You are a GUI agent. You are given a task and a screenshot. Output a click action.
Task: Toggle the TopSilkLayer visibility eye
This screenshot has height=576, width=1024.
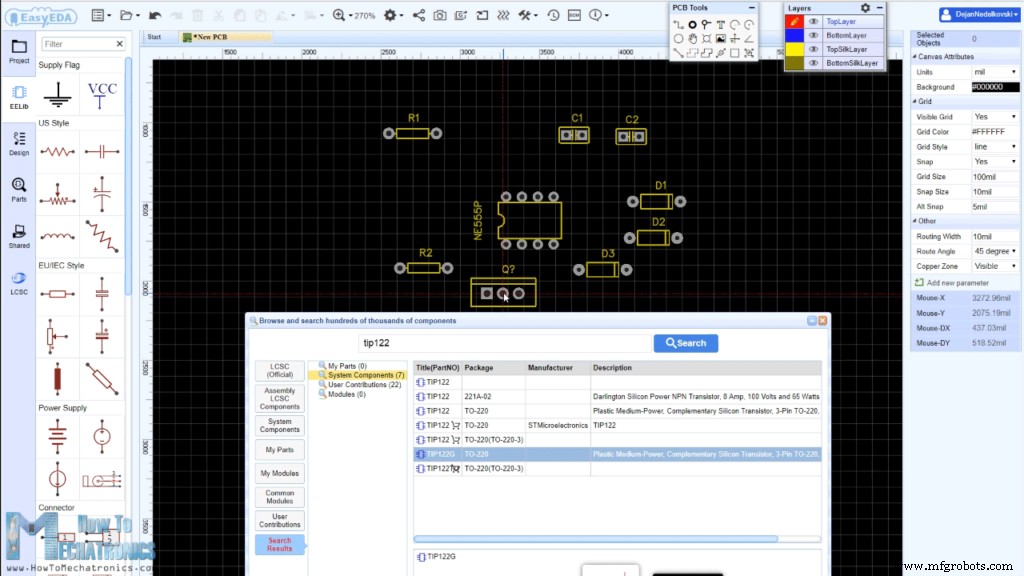pos(814,49)
